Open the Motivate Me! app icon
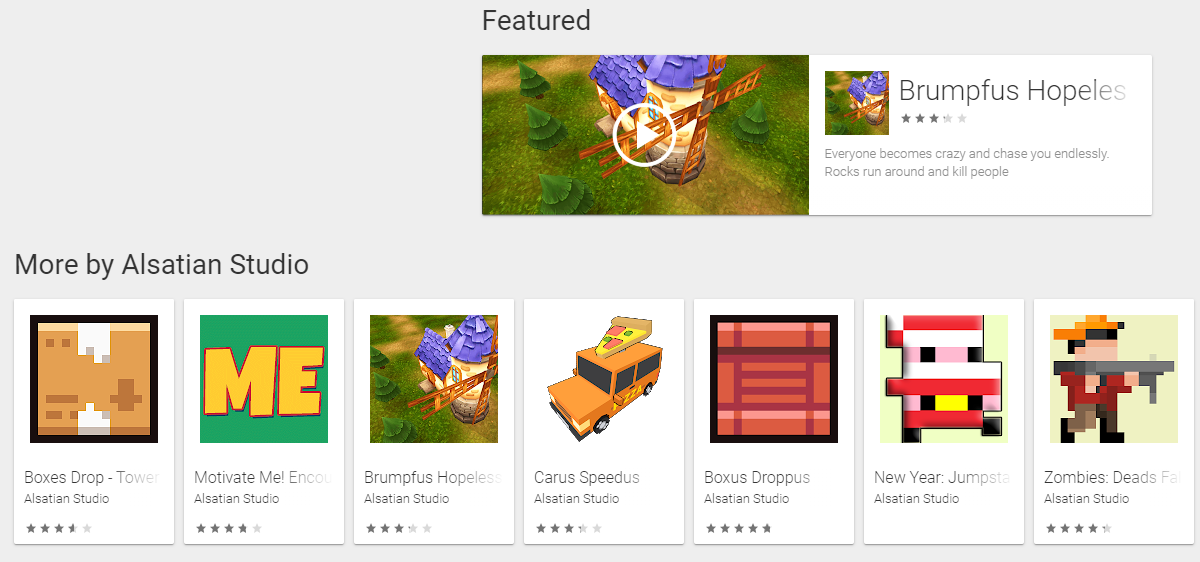 coord(264,379)
